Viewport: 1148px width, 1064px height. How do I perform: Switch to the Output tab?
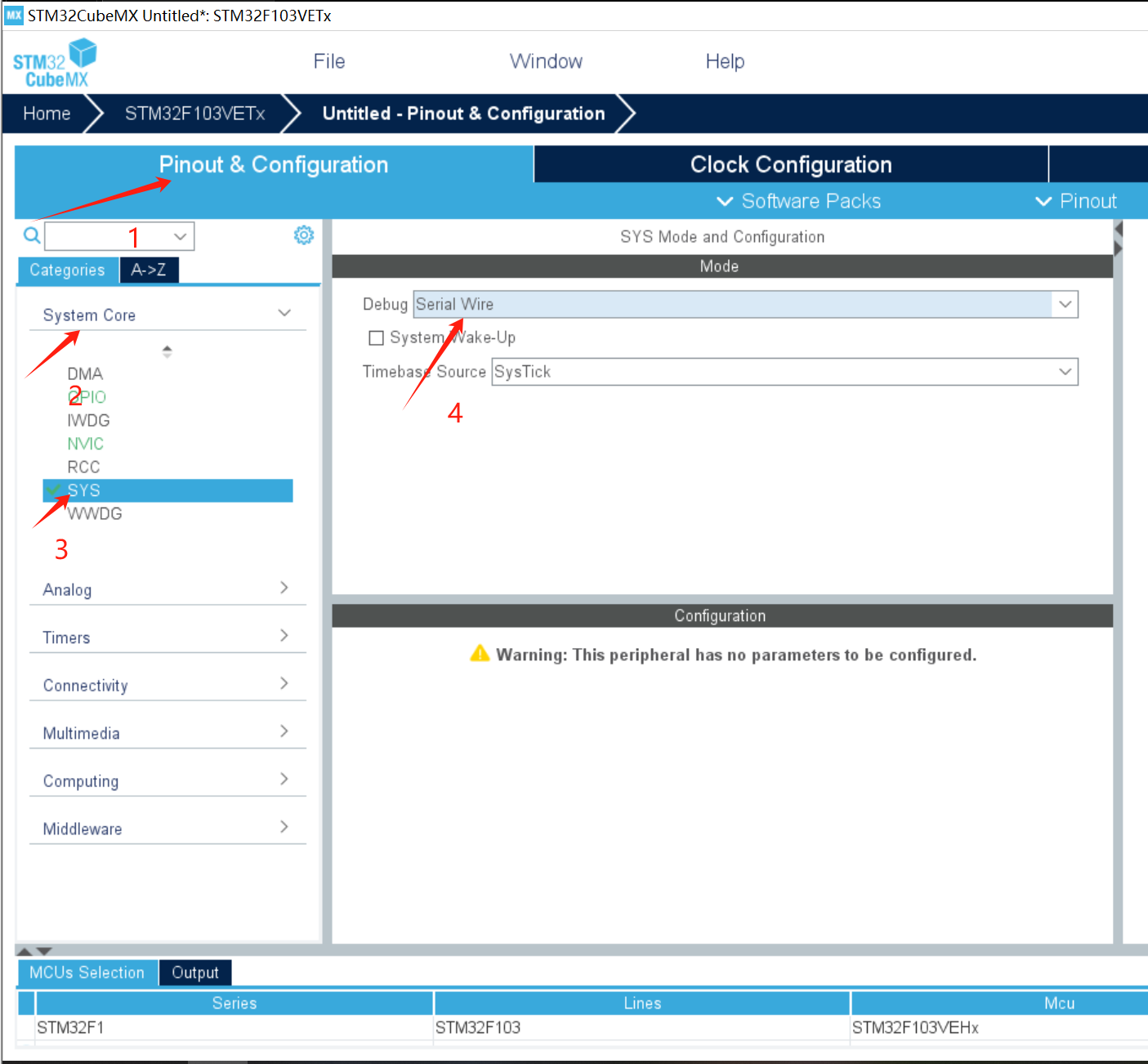tap(195, 972)
